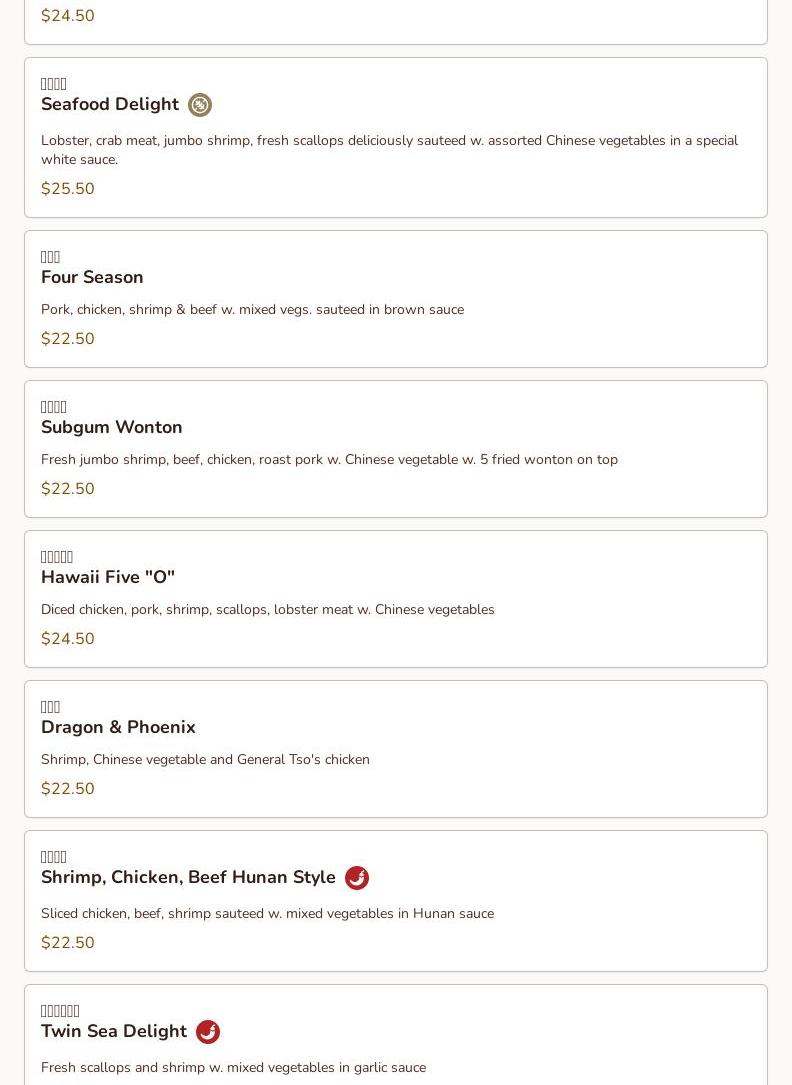Click the General Tso's chicken description

coord(205,760)
